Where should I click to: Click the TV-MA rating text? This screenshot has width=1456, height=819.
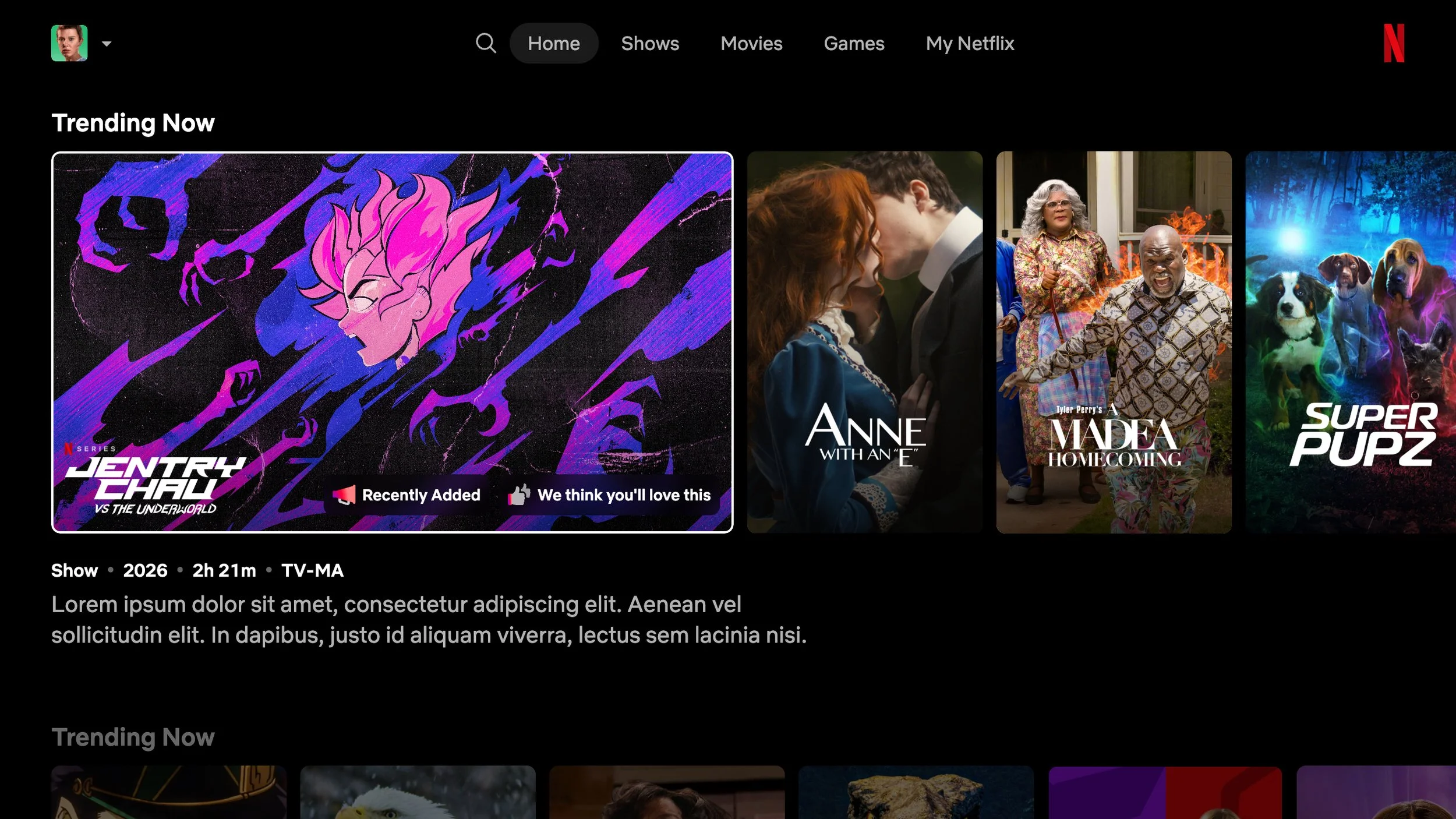312,570
